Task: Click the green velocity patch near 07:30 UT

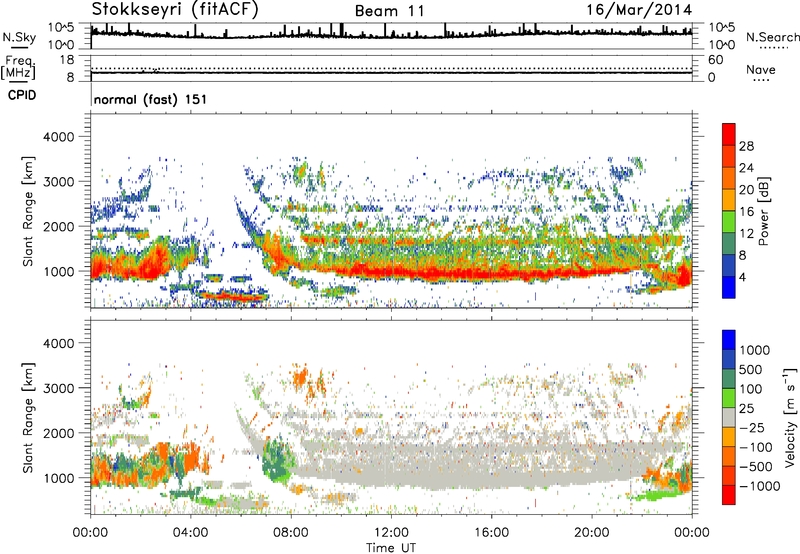Action: tap(277, 463)
